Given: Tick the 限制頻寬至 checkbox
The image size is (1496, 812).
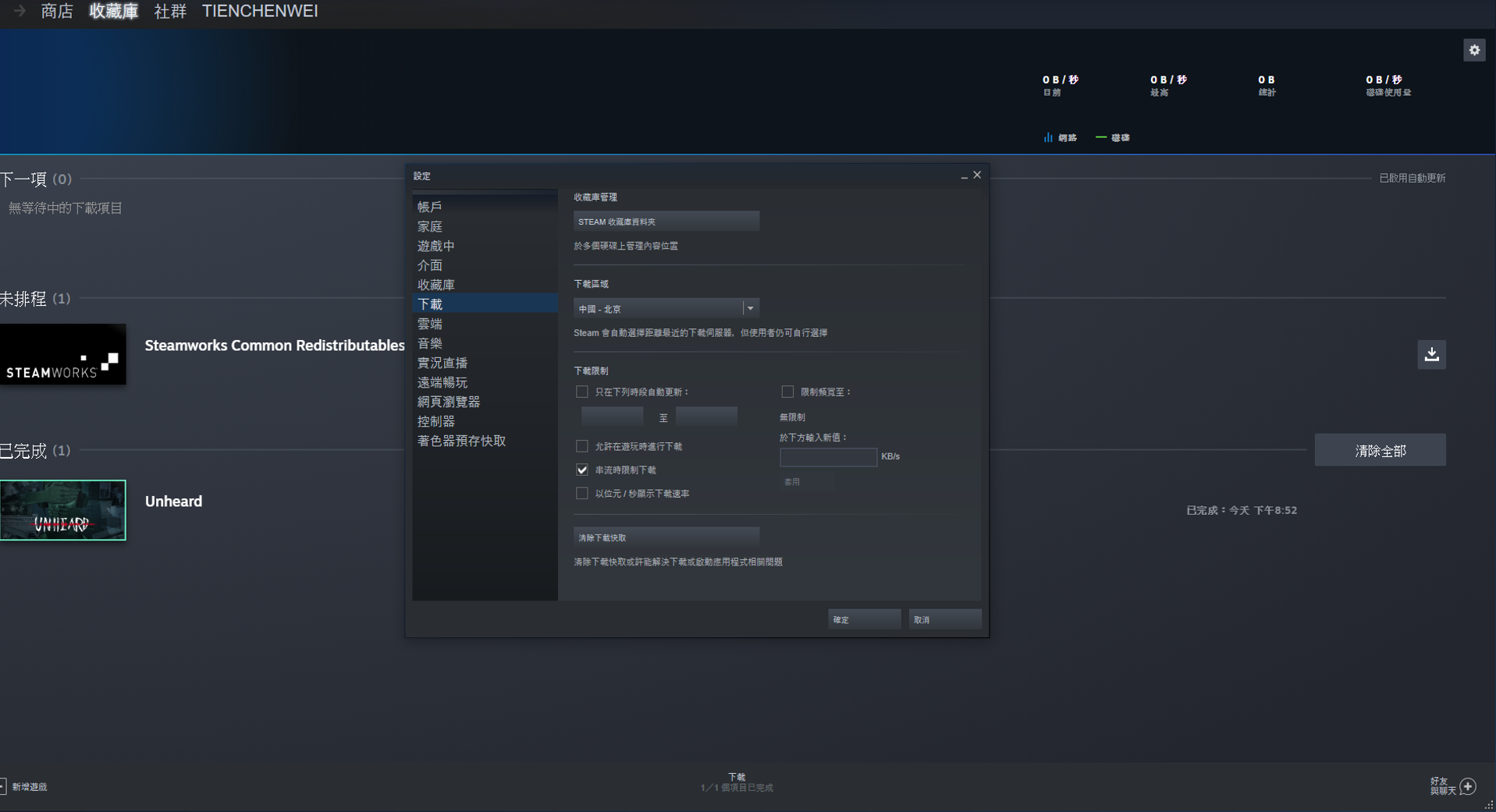Looking at the screenshot, I should tap(787, 392).
